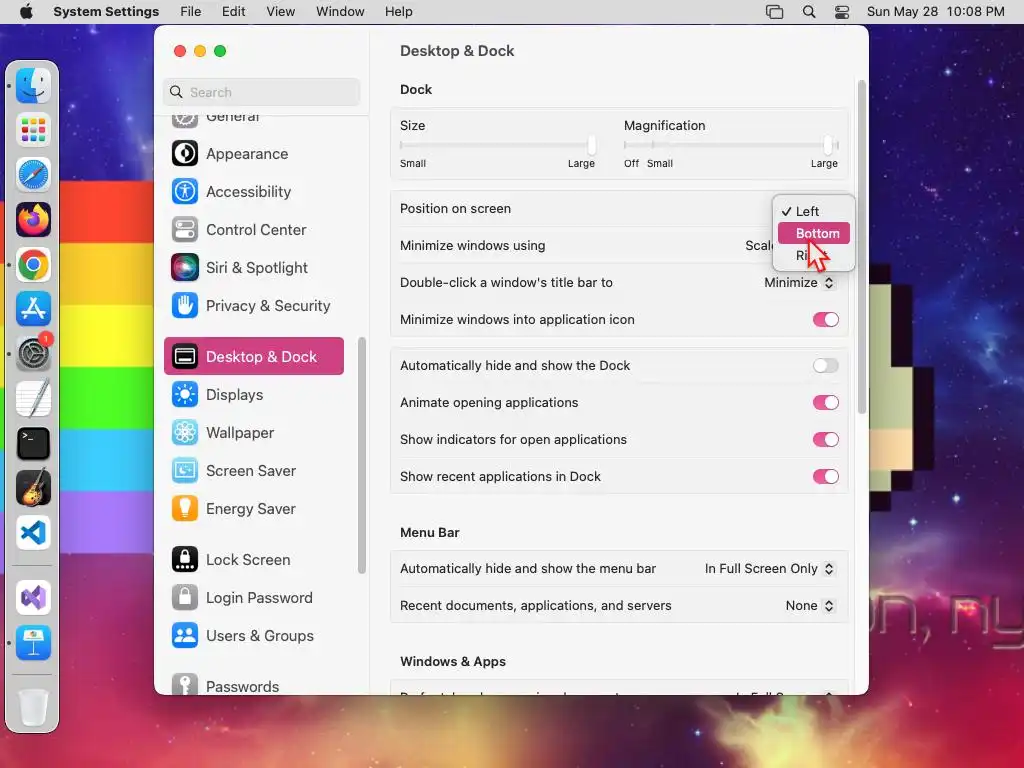The width and height of the screenshot is (1024, 768).
Task: Launch Launchpad from the Dock
Action: 33,130
